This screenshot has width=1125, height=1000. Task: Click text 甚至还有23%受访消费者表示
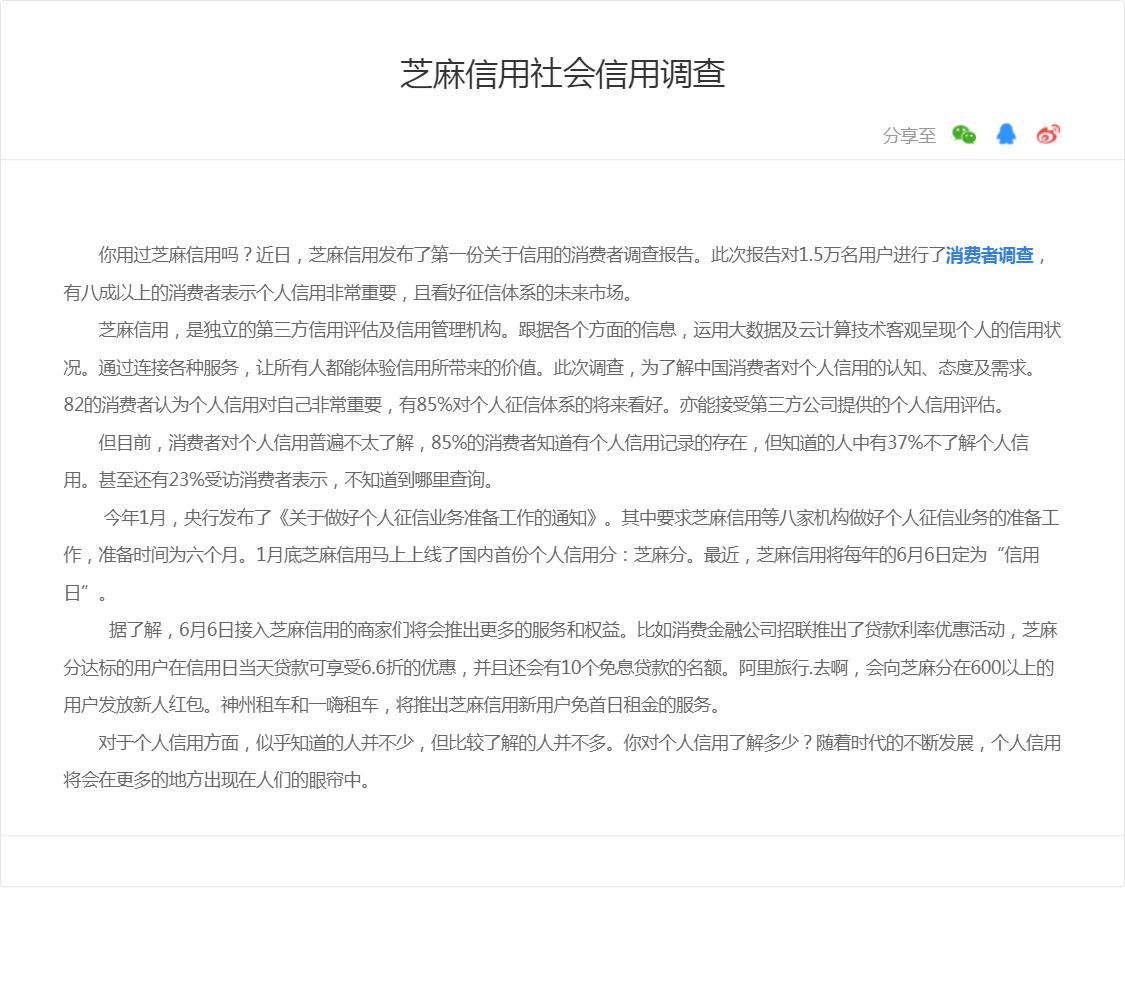(213, 480)
